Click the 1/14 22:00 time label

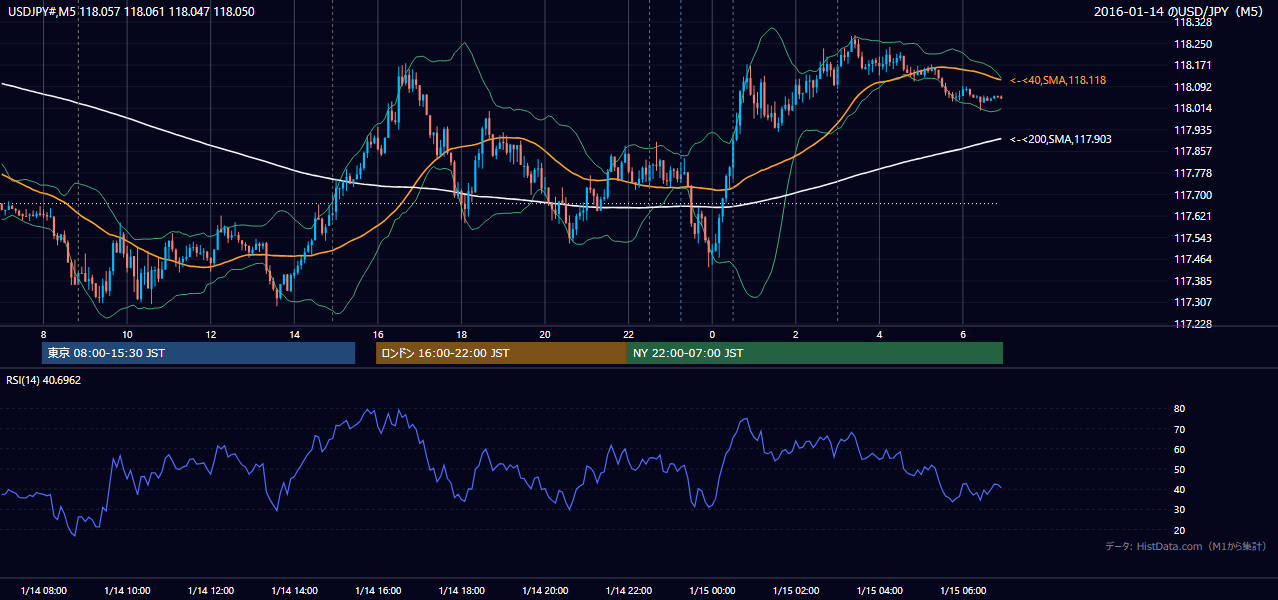[x=628, y=591]
